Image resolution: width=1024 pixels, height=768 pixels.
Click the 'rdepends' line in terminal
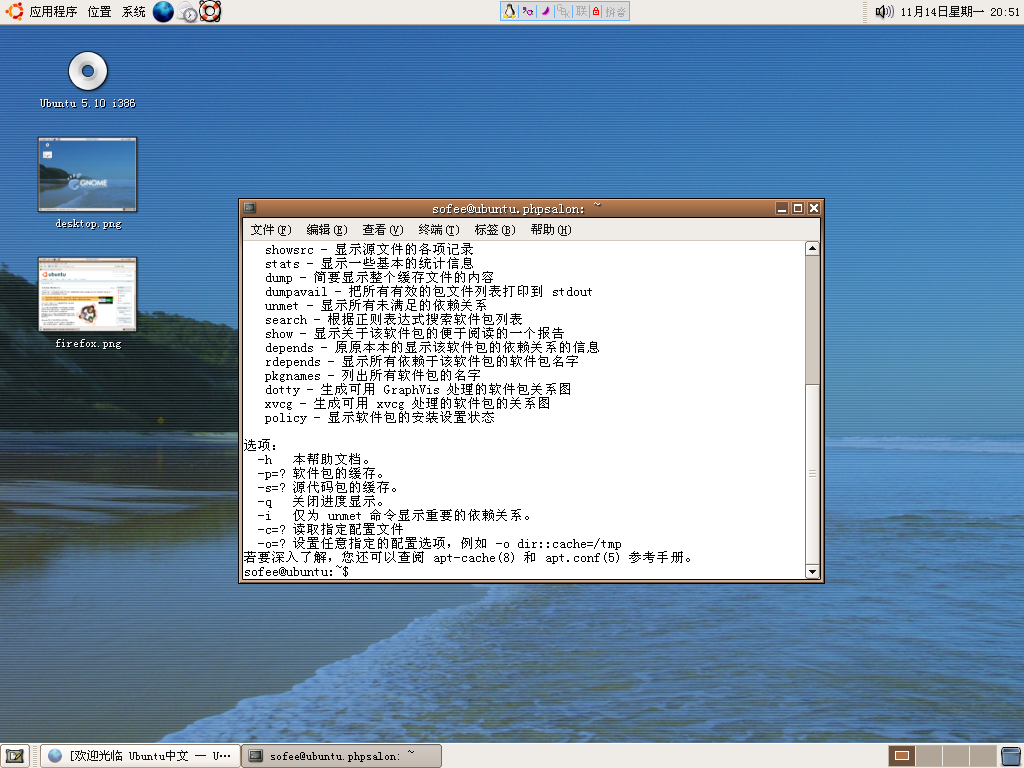421,362
